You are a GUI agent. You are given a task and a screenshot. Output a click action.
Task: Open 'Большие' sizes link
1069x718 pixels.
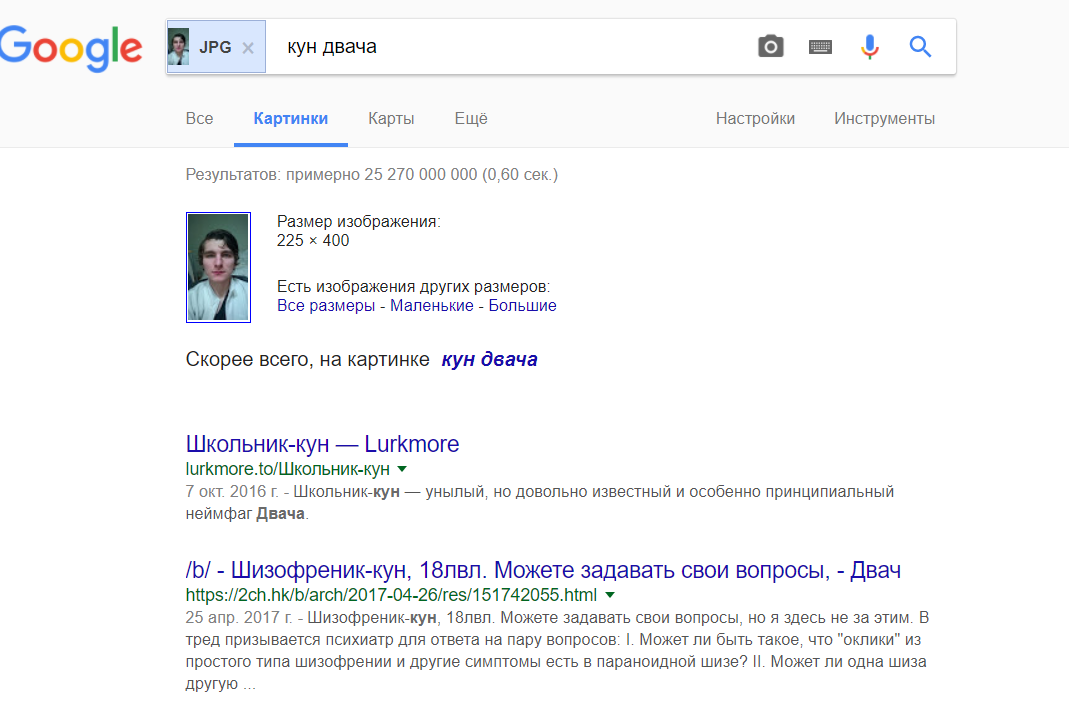pos(522,305)
